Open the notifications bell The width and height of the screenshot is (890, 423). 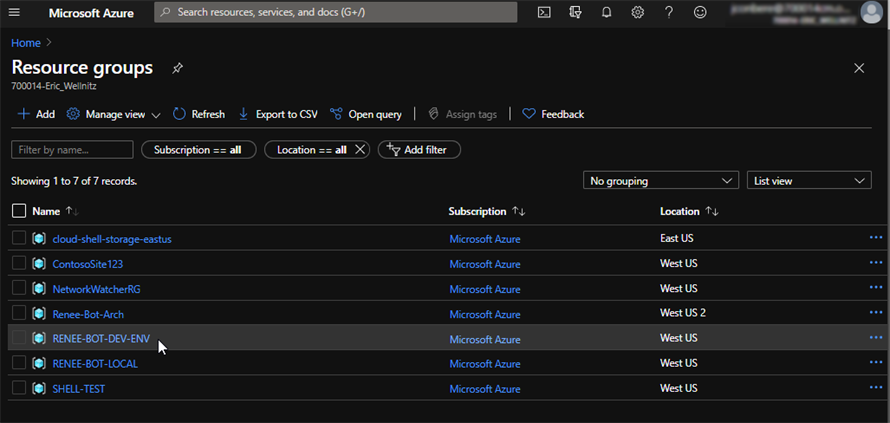[x=606, y=12]
